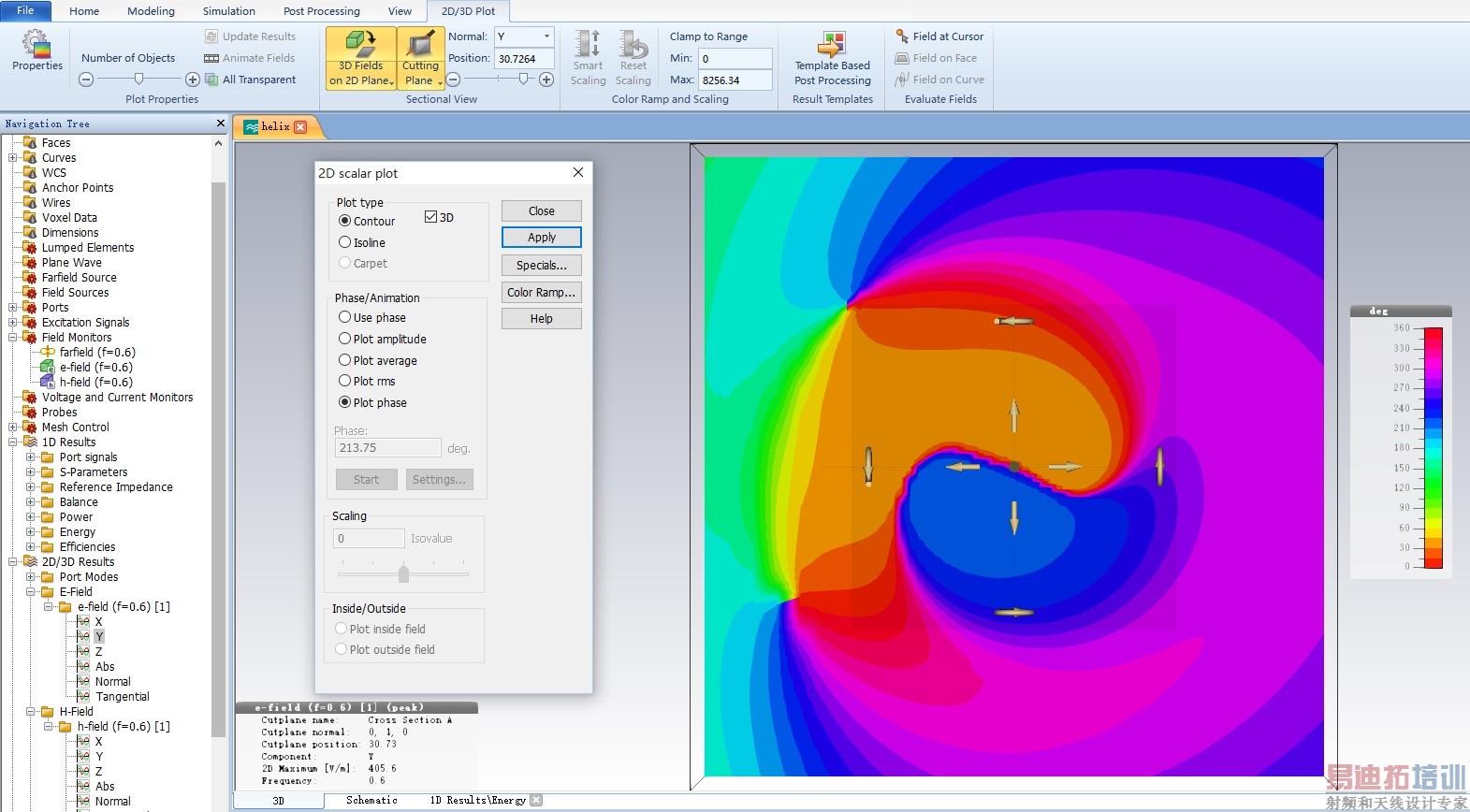Screen dimensions: 1470x812
Task: Click the All Transparent icon
Action: pyautogui.click(x=250, y=80)
